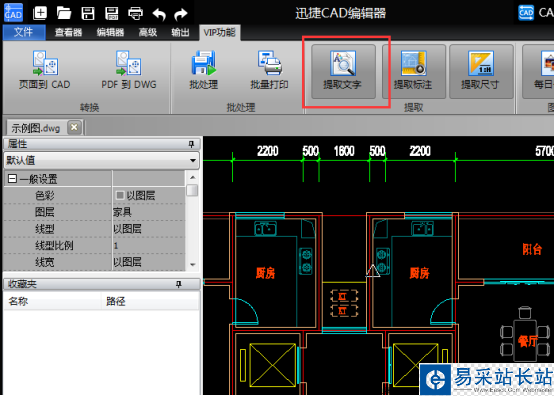Click the save as PDF icon
The height and width of the screenshot is (396, 554).
(x=112, y=13)
